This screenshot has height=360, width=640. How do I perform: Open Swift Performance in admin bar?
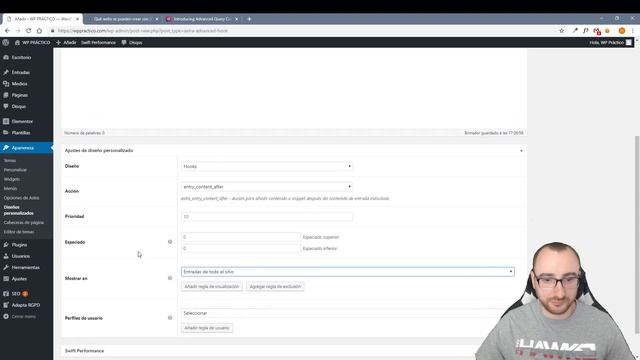[x=98, y=42]
